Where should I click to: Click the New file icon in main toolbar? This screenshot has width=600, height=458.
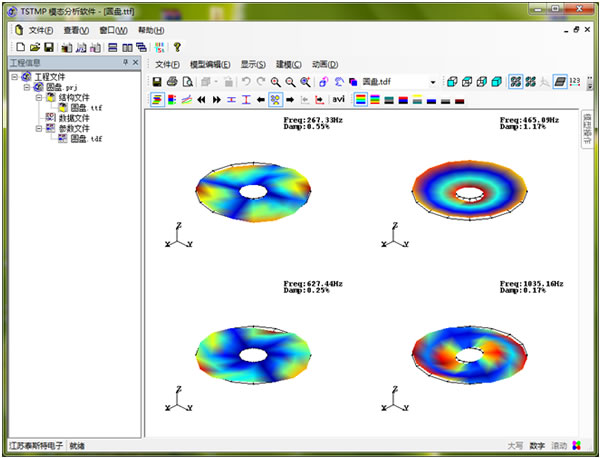click(x=20, y=46)
